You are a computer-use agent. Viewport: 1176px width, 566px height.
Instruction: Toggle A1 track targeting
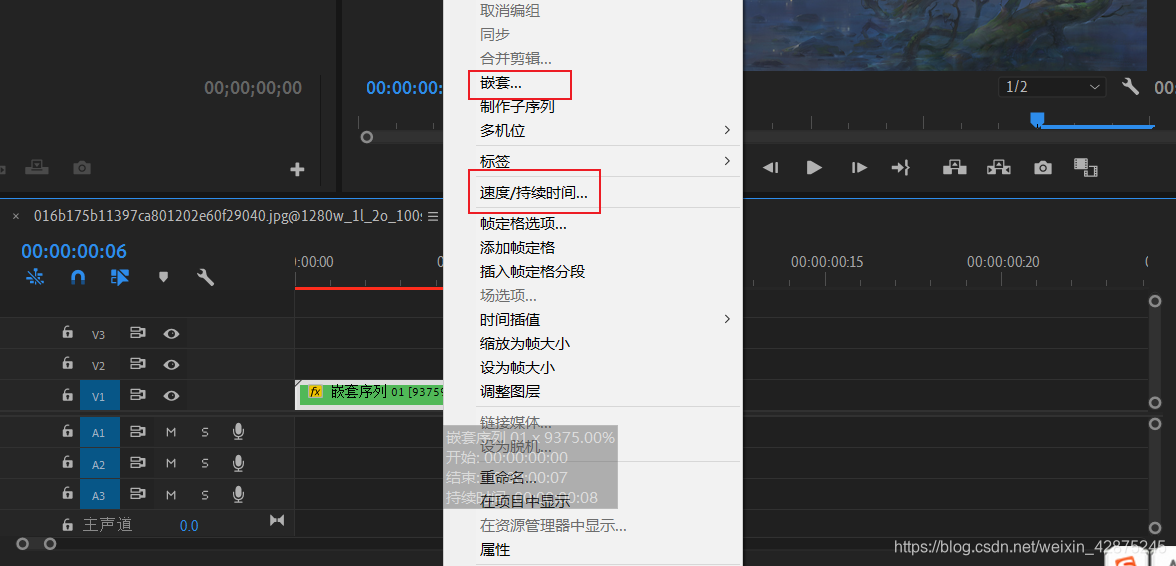[x=100, y=432]
